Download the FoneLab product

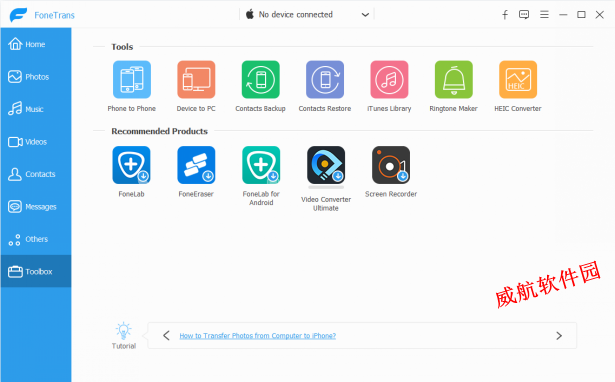131,165
